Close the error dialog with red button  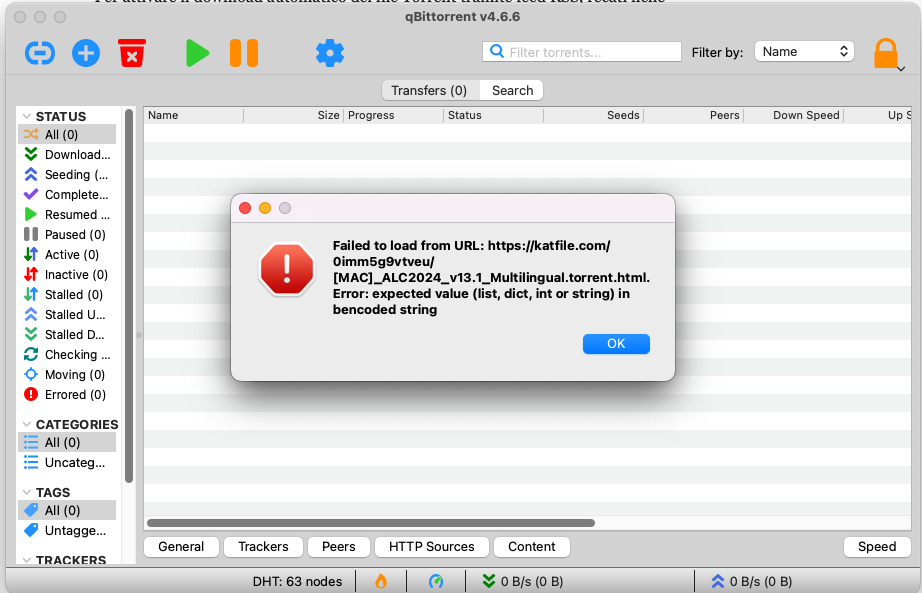pyautogui.click(x=245, y=208)
